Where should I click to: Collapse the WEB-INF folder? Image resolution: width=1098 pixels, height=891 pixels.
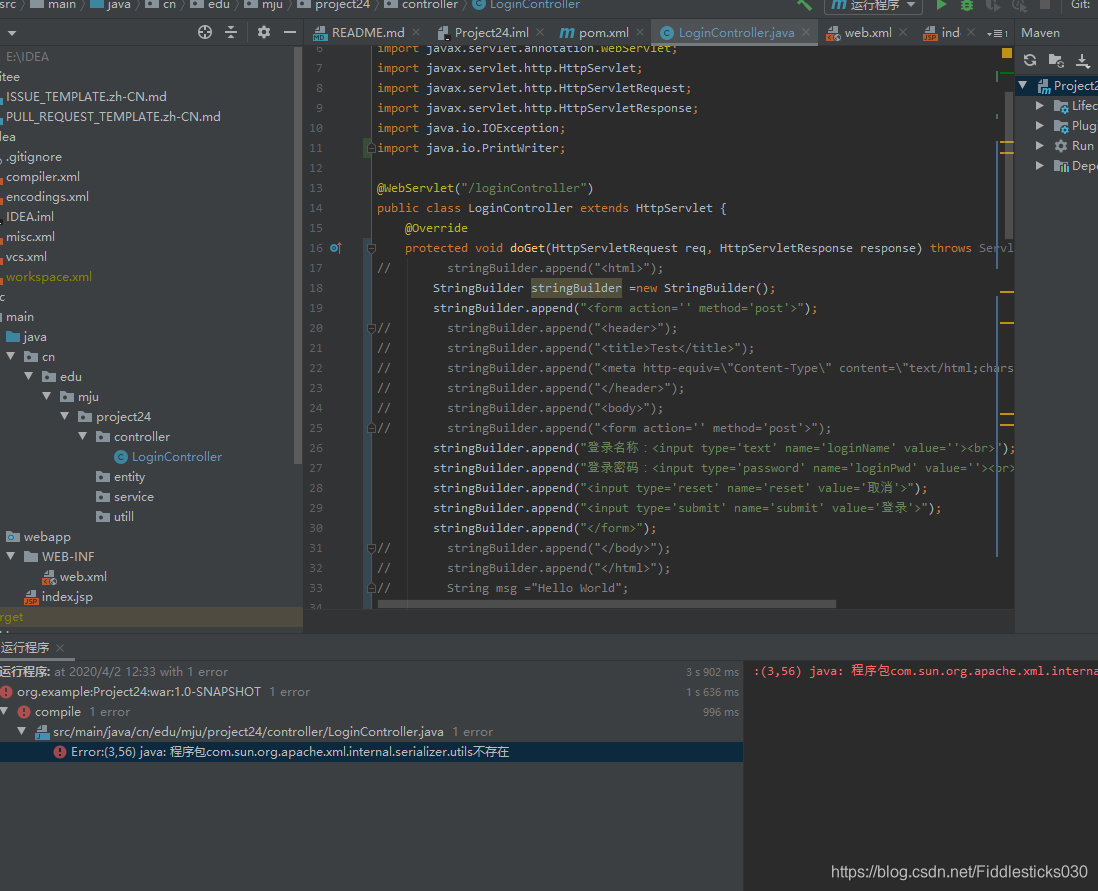[11, 556]
